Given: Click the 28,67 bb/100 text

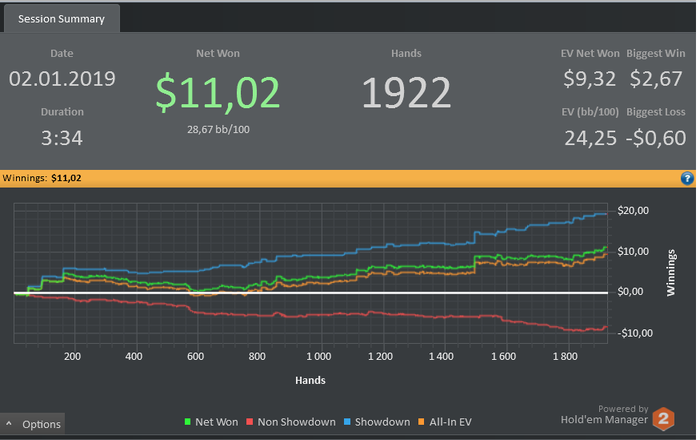Looking at the screenshot, I should [218, 129].
